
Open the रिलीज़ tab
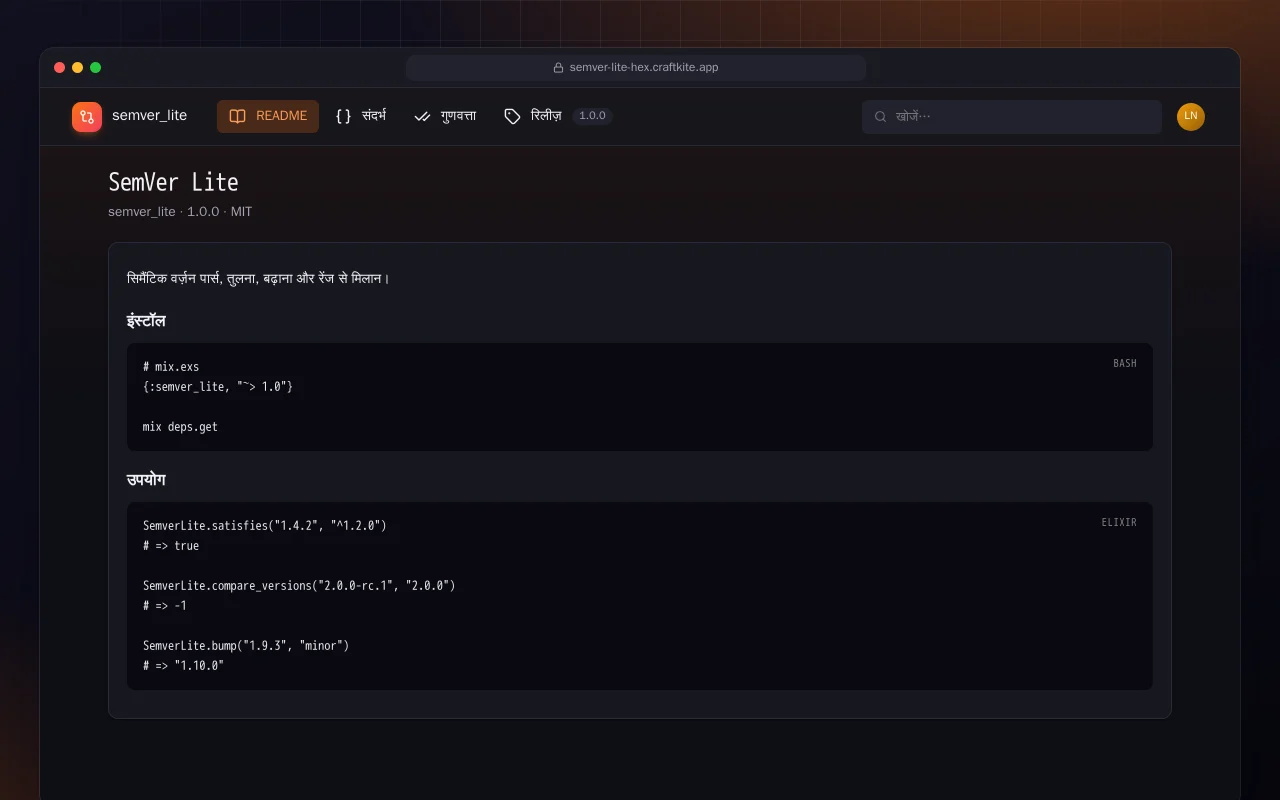(x=558, y=116)
